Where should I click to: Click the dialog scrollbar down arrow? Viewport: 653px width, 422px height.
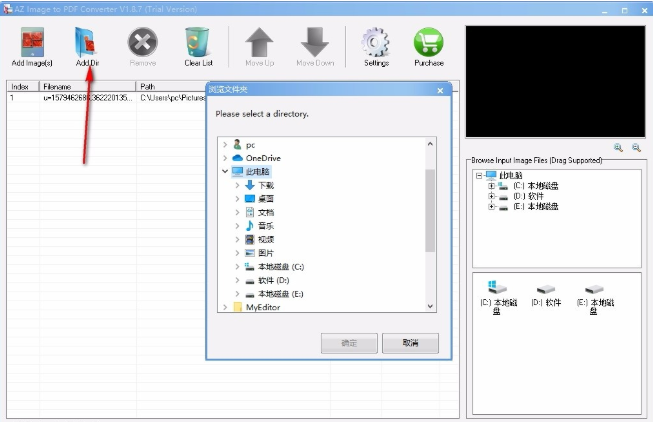(430, 306)
